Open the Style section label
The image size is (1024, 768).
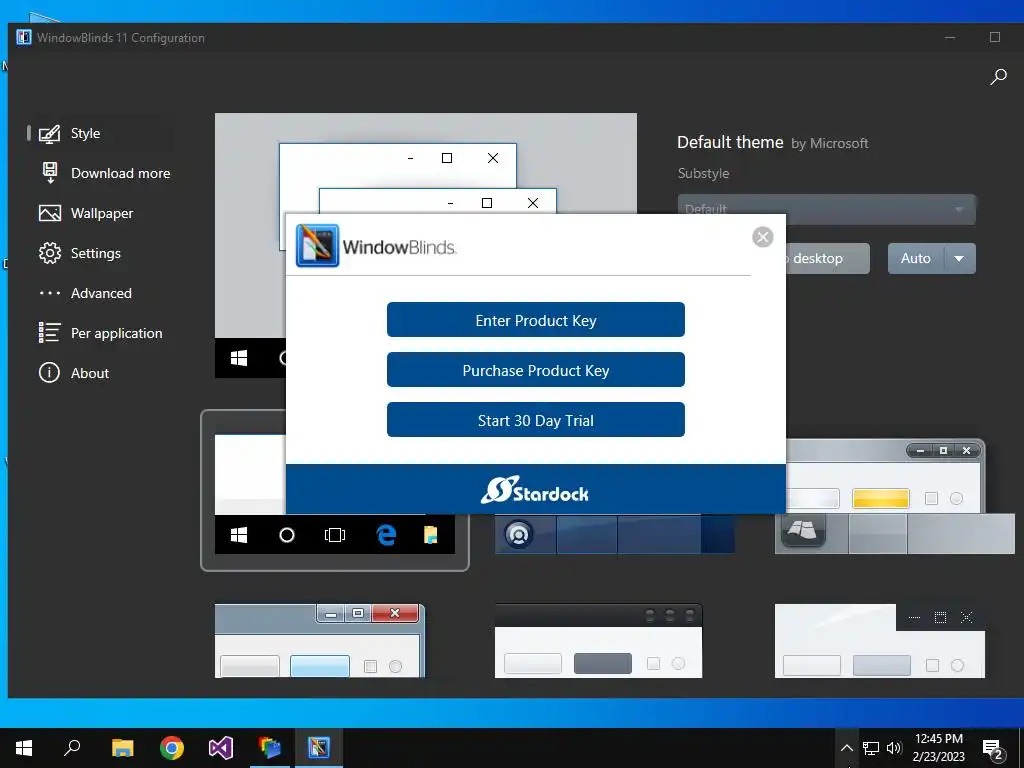coord(86,133)
